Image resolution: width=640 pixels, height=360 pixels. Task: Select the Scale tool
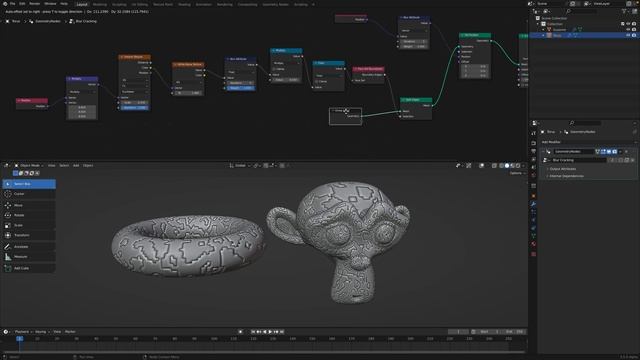coord(29,225)
